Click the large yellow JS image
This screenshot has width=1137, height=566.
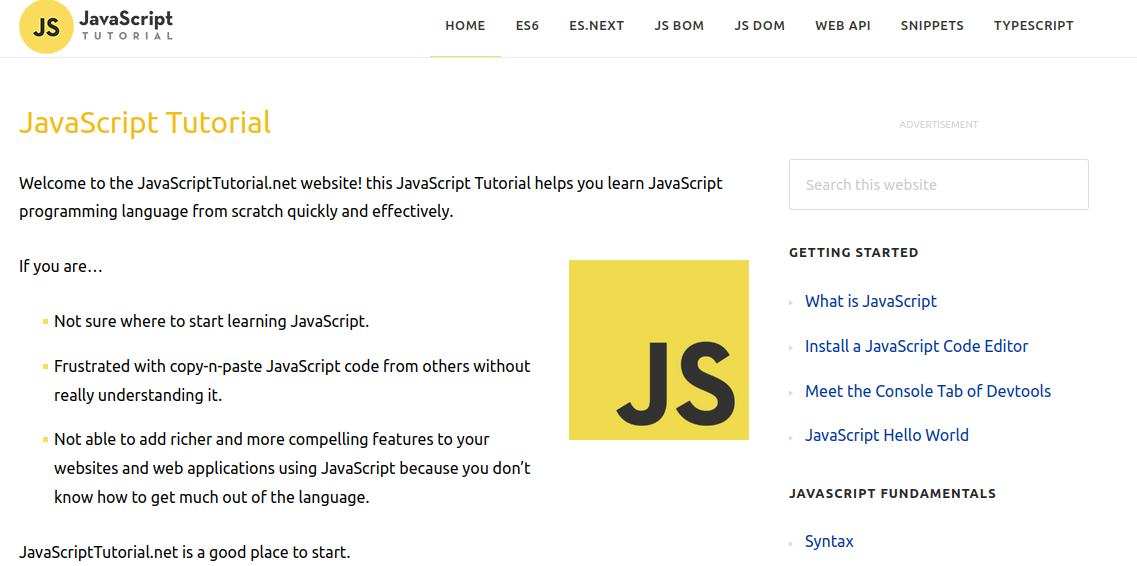[658, 350]
